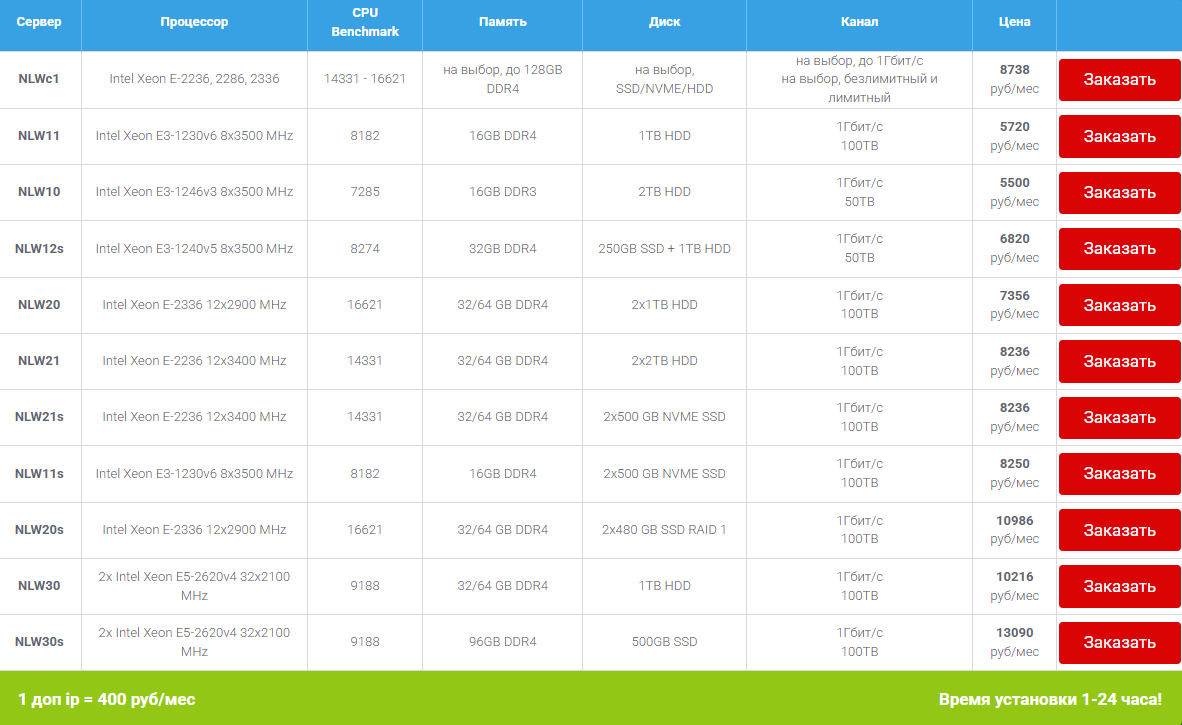Click benchmark range 14331 - 16621
This screenshot has height=725, width=1182.
point(365,78)
